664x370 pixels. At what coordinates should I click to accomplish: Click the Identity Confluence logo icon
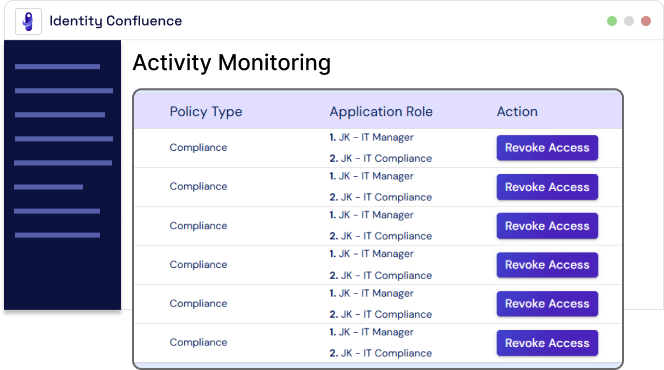tap(28, 21)
